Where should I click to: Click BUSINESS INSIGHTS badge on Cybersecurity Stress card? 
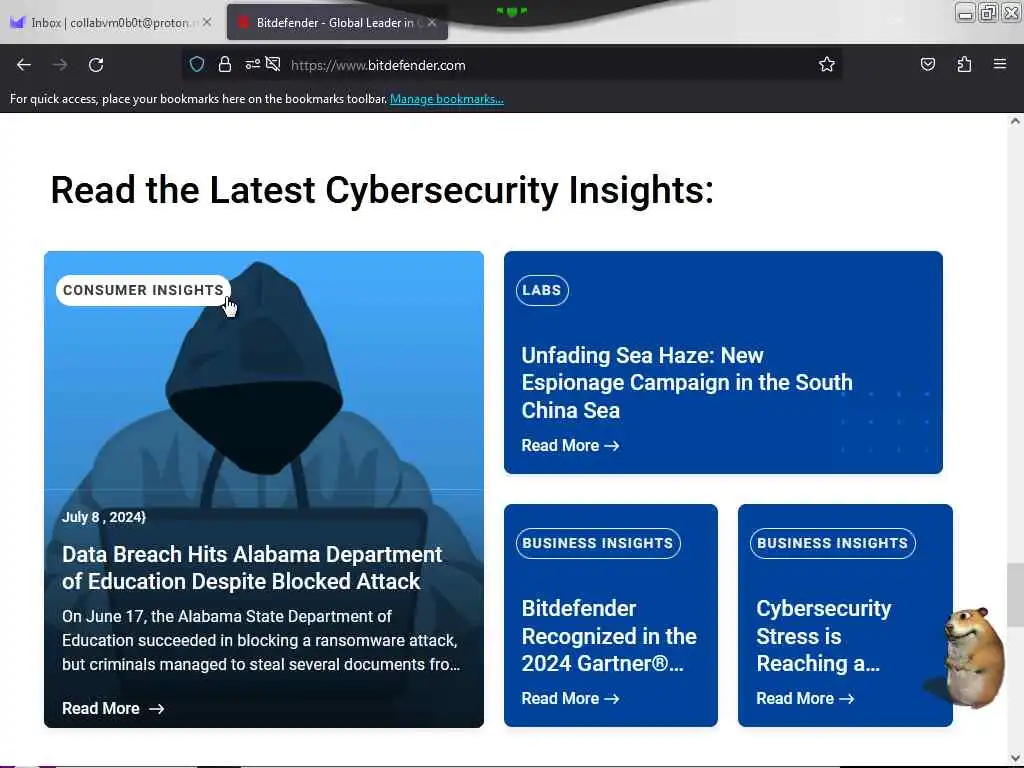point(833,543)
